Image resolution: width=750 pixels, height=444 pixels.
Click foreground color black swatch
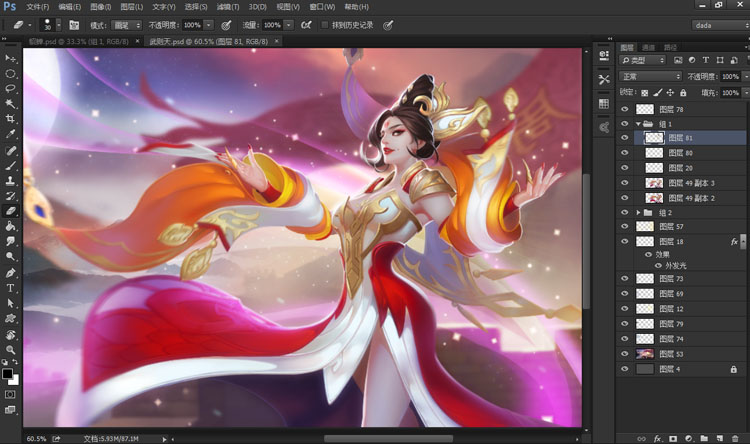[7, 374]
